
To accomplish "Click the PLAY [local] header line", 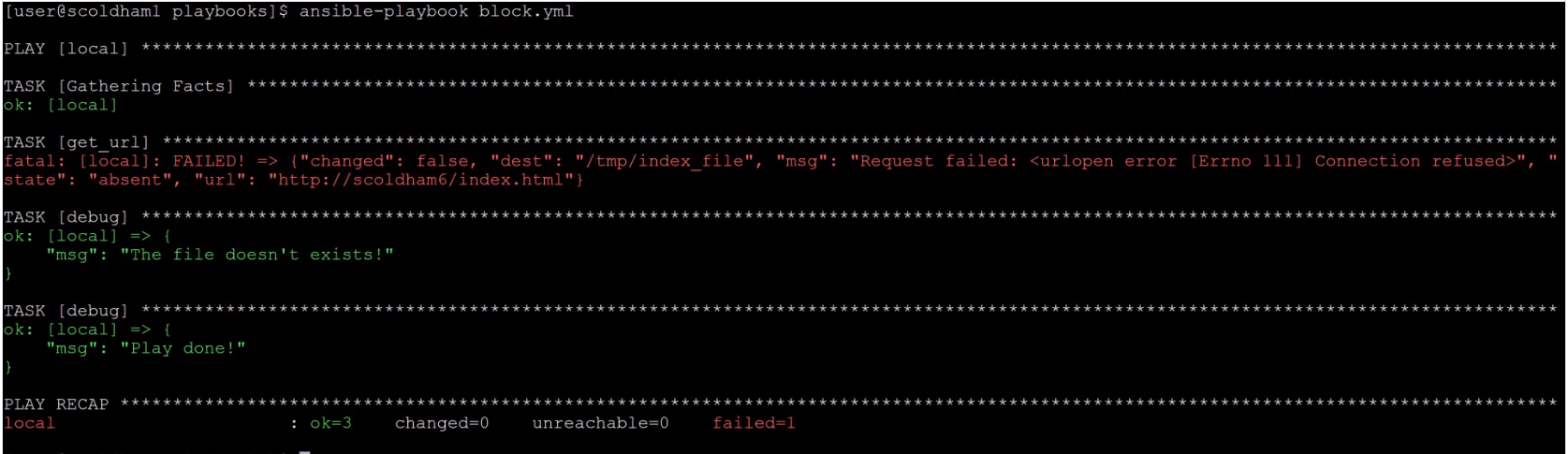I will tap(66, 49).
